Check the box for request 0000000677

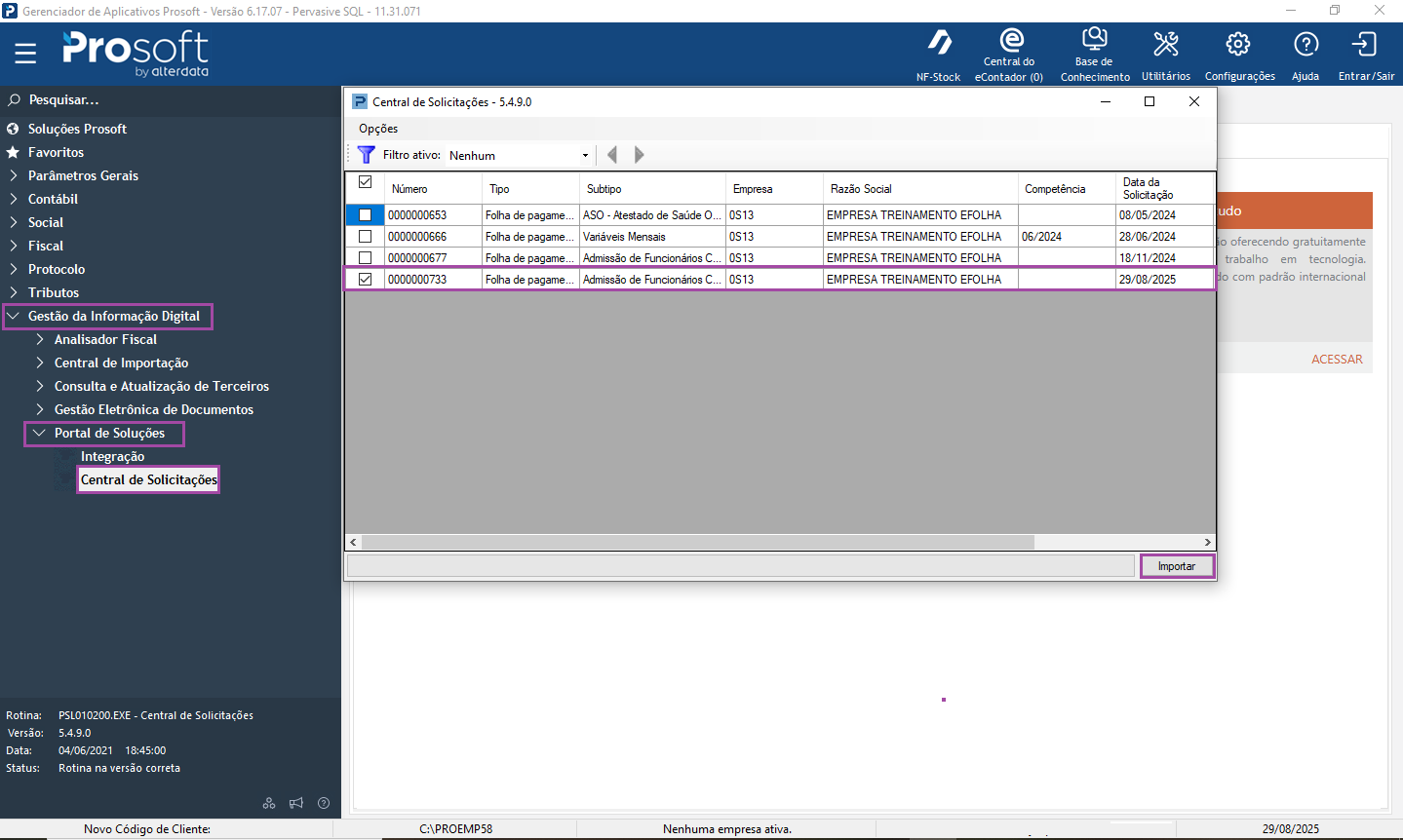tap(366, 258)
